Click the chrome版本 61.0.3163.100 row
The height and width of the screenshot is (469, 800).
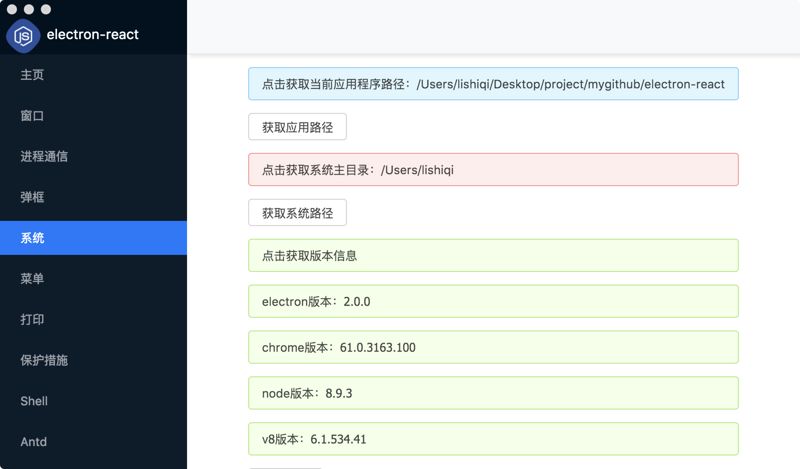point(493,347)
